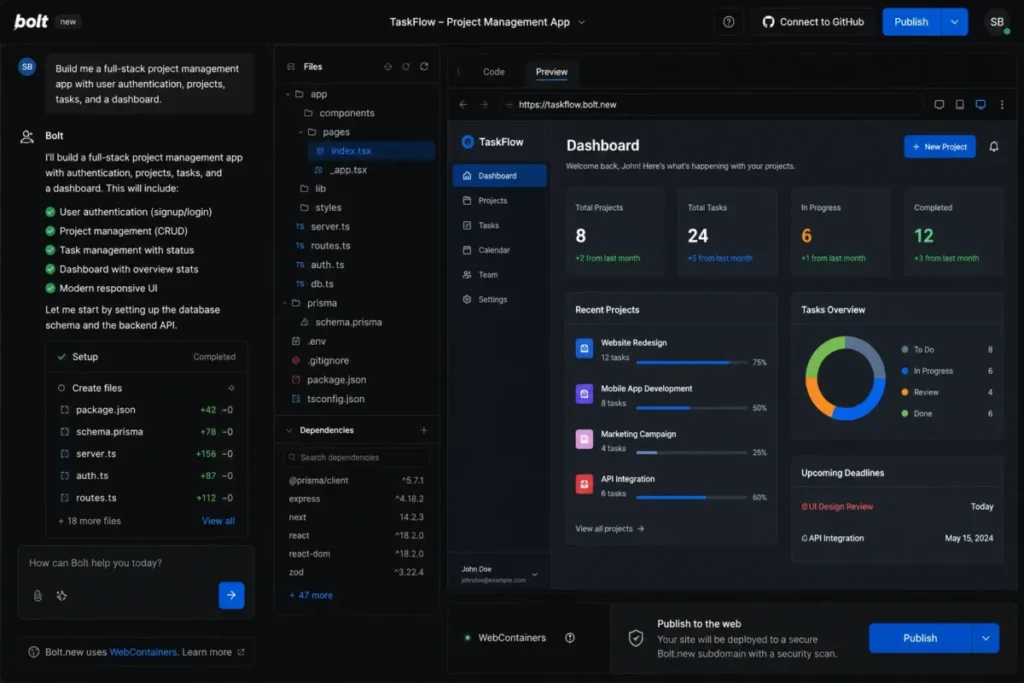Screen dimensions: 1024x683
Task: Click View all files link
Action: (x=218, y=521)
